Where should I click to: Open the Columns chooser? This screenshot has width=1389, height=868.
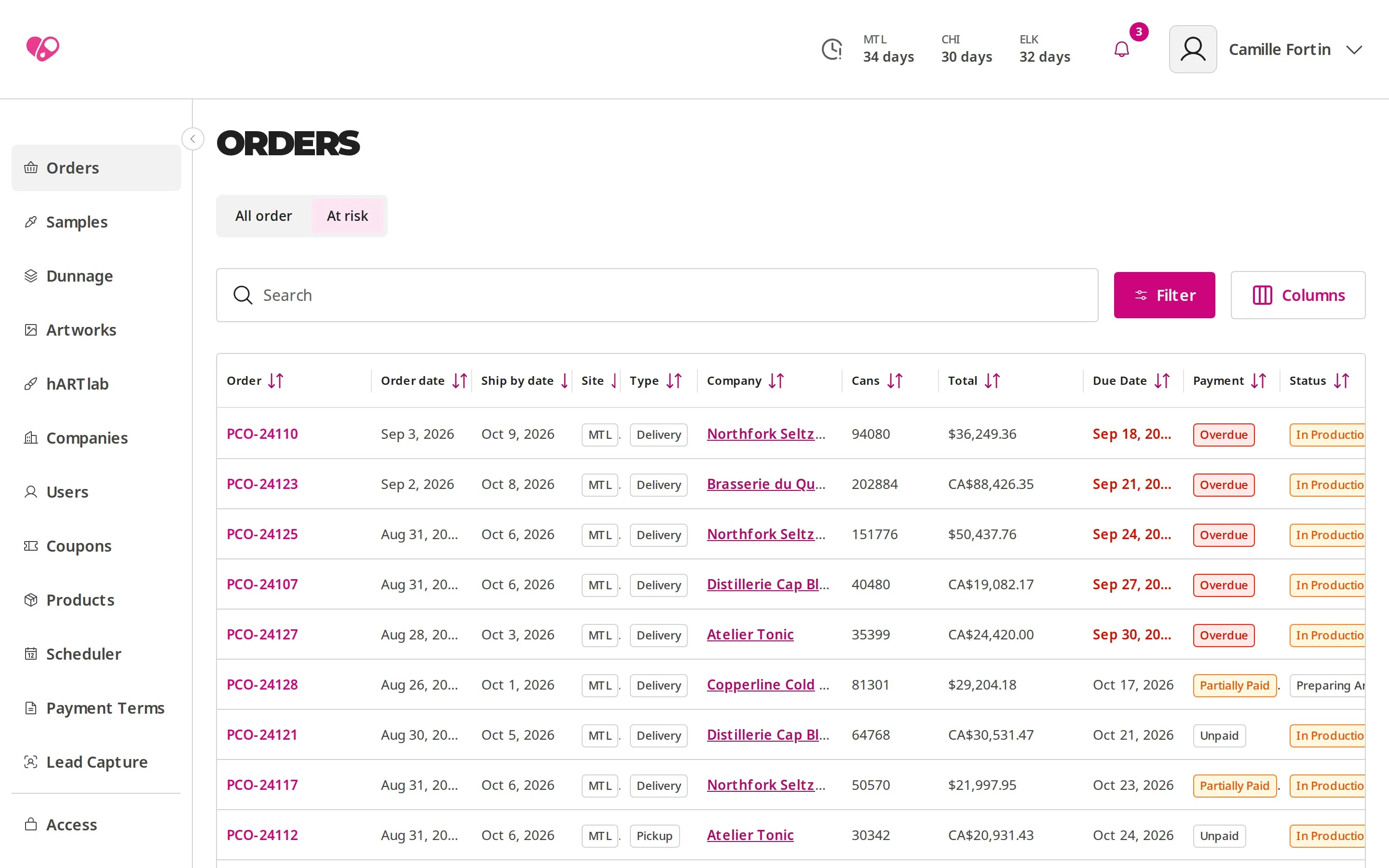[x=1298, y=295]
